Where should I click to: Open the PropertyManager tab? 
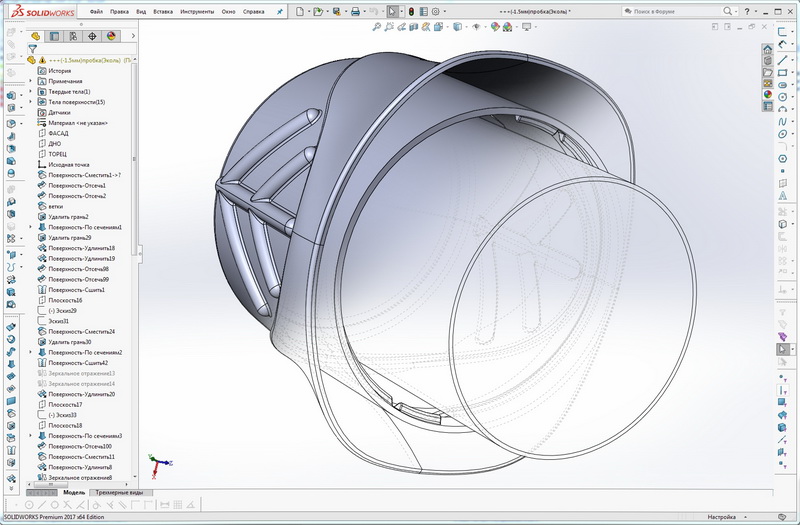(x=54, y=36)
